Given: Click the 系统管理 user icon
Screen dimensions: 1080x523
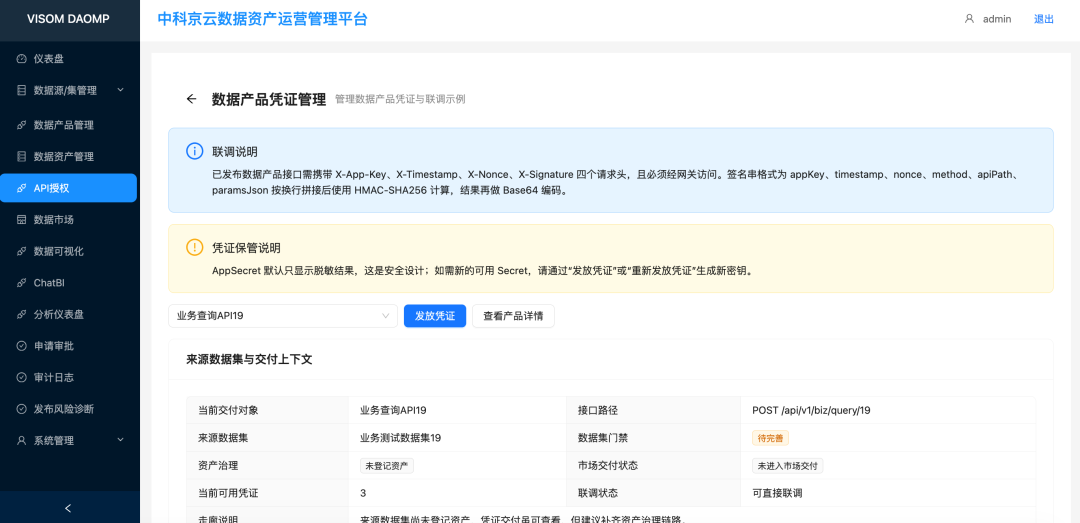Looking at the screenshot, I should pyautogui.click(x=21, y=440).
